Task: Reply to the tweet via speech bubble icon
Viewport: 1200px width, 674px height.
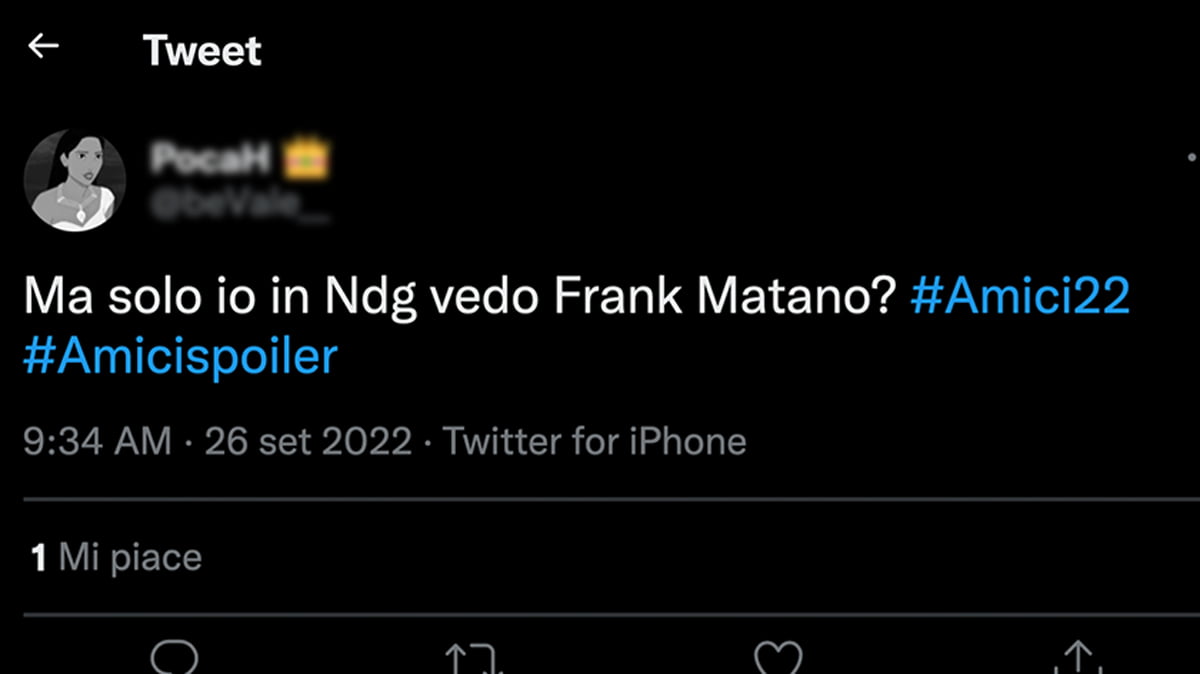Action: pyautogui.click(x=174, y=657)
